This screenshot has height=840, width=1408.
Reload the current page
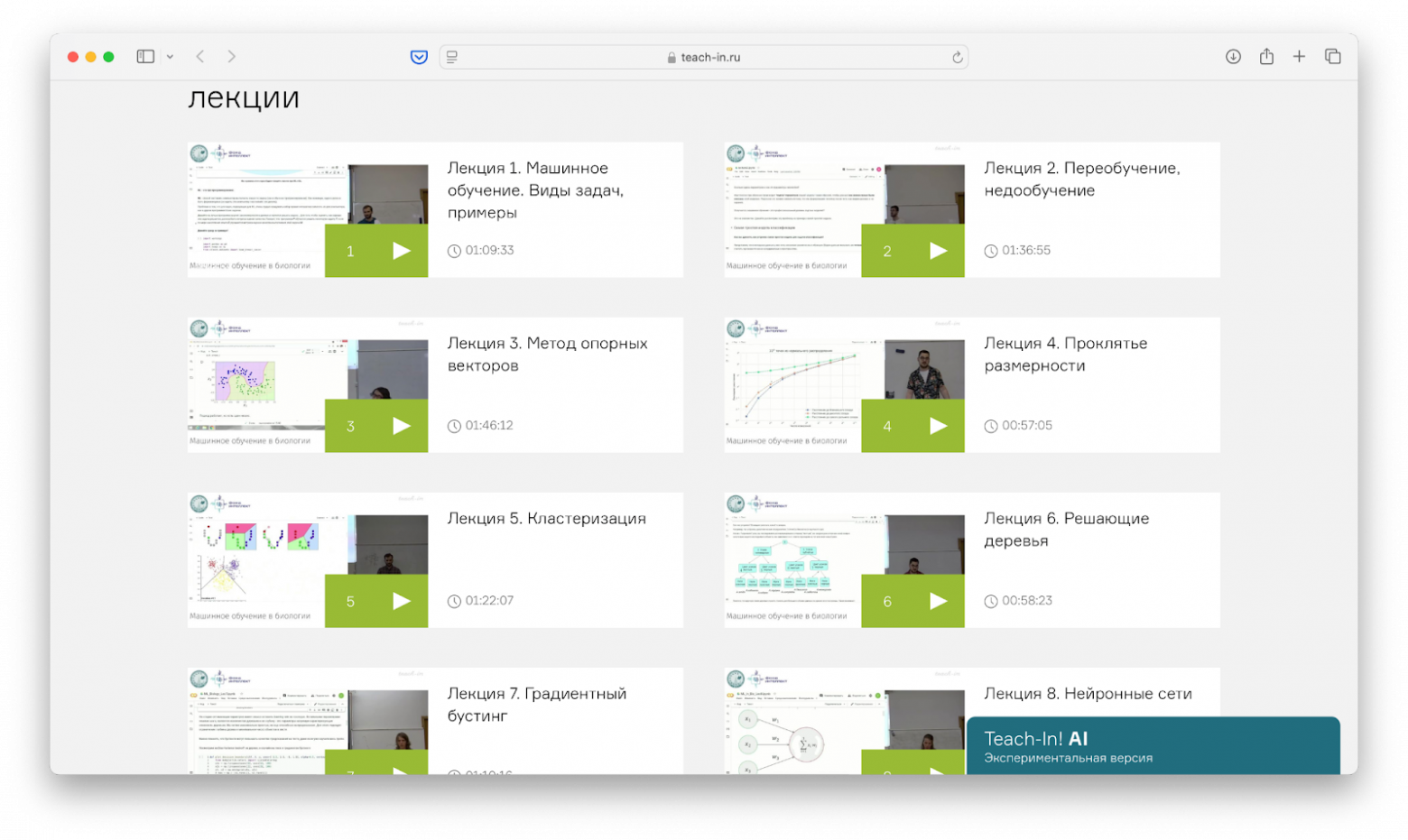(957, 57)
